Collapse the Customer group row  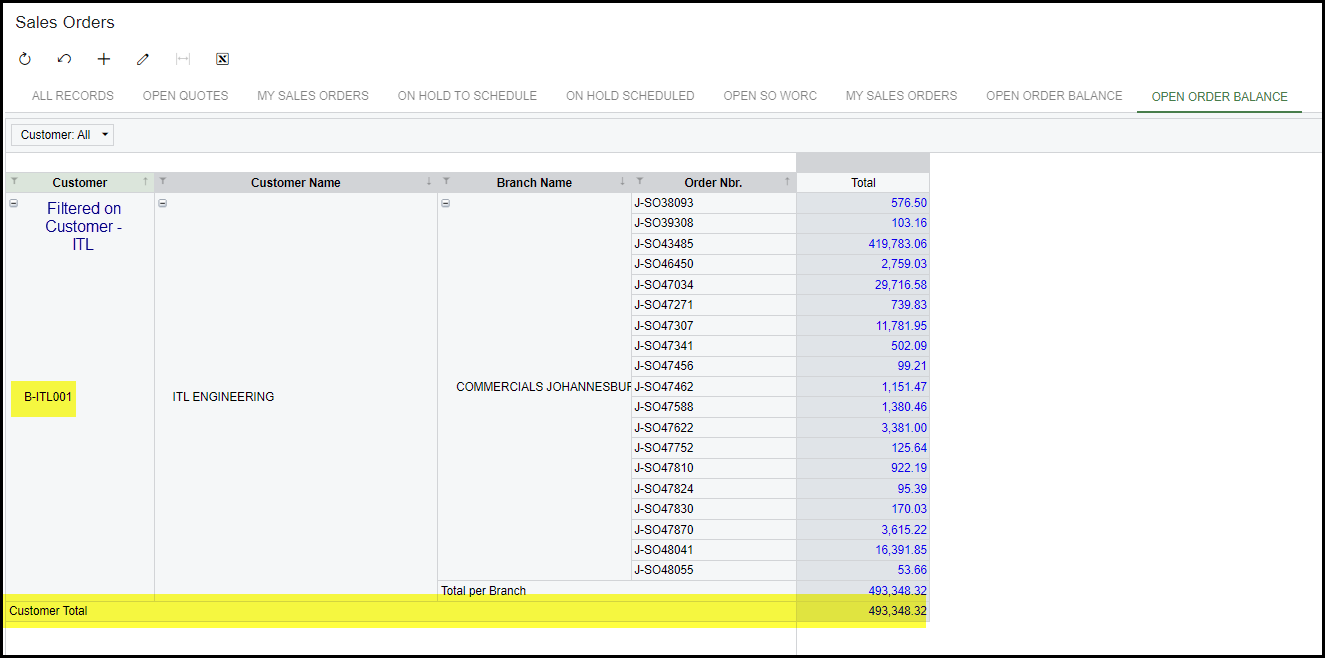pyautogui.click(x=14, y=203)
